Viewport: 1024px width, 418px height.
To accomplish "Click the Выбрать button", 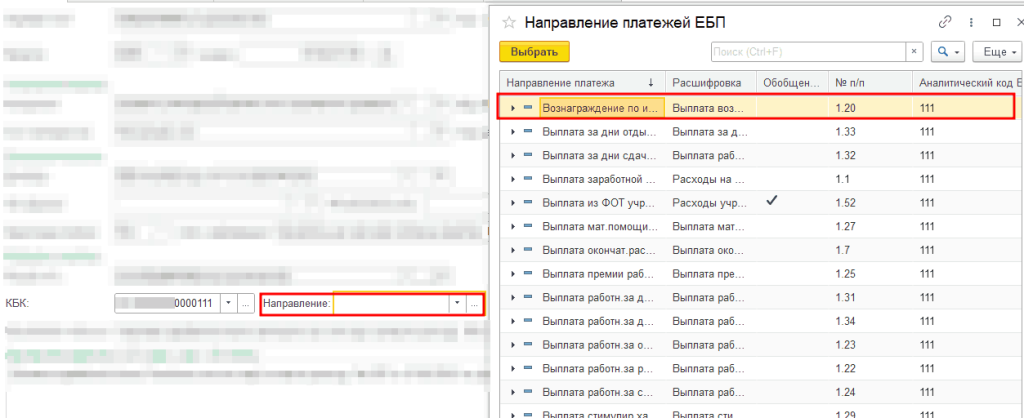I will (534, 52).
